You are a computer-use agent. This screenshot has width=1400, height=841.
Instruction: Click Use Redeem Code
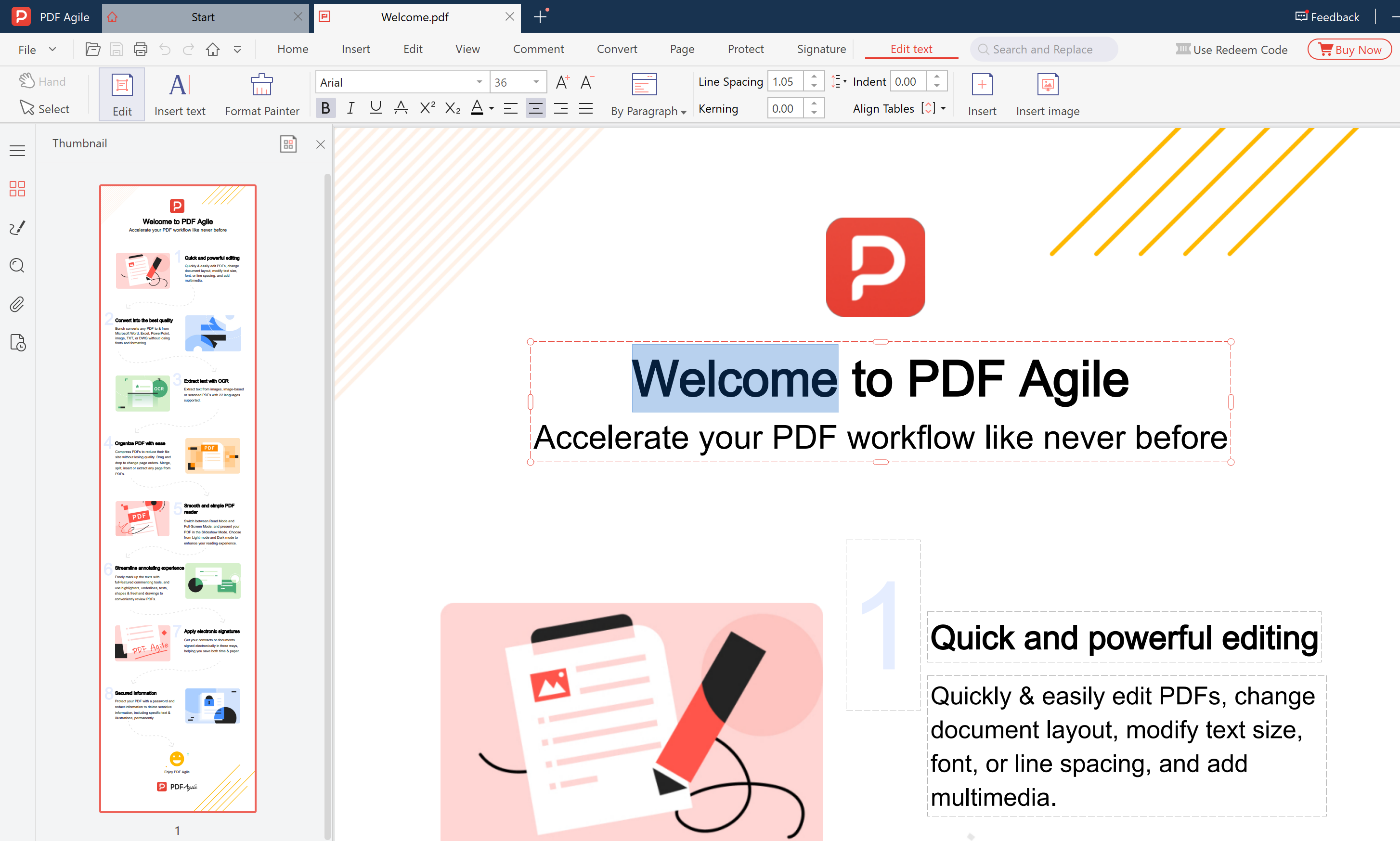pos(1231,49)
